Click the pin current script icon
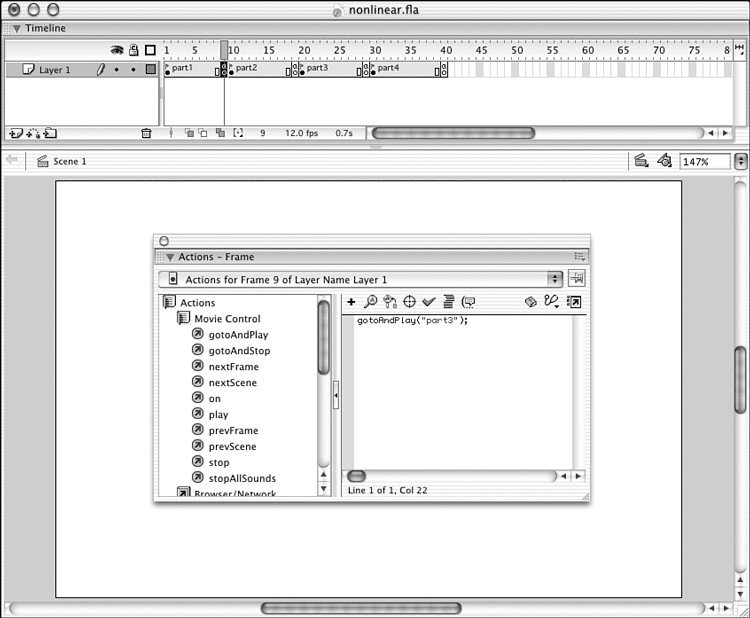The height and width of the screenshot is (618, 750). click(x=577, y=278)
